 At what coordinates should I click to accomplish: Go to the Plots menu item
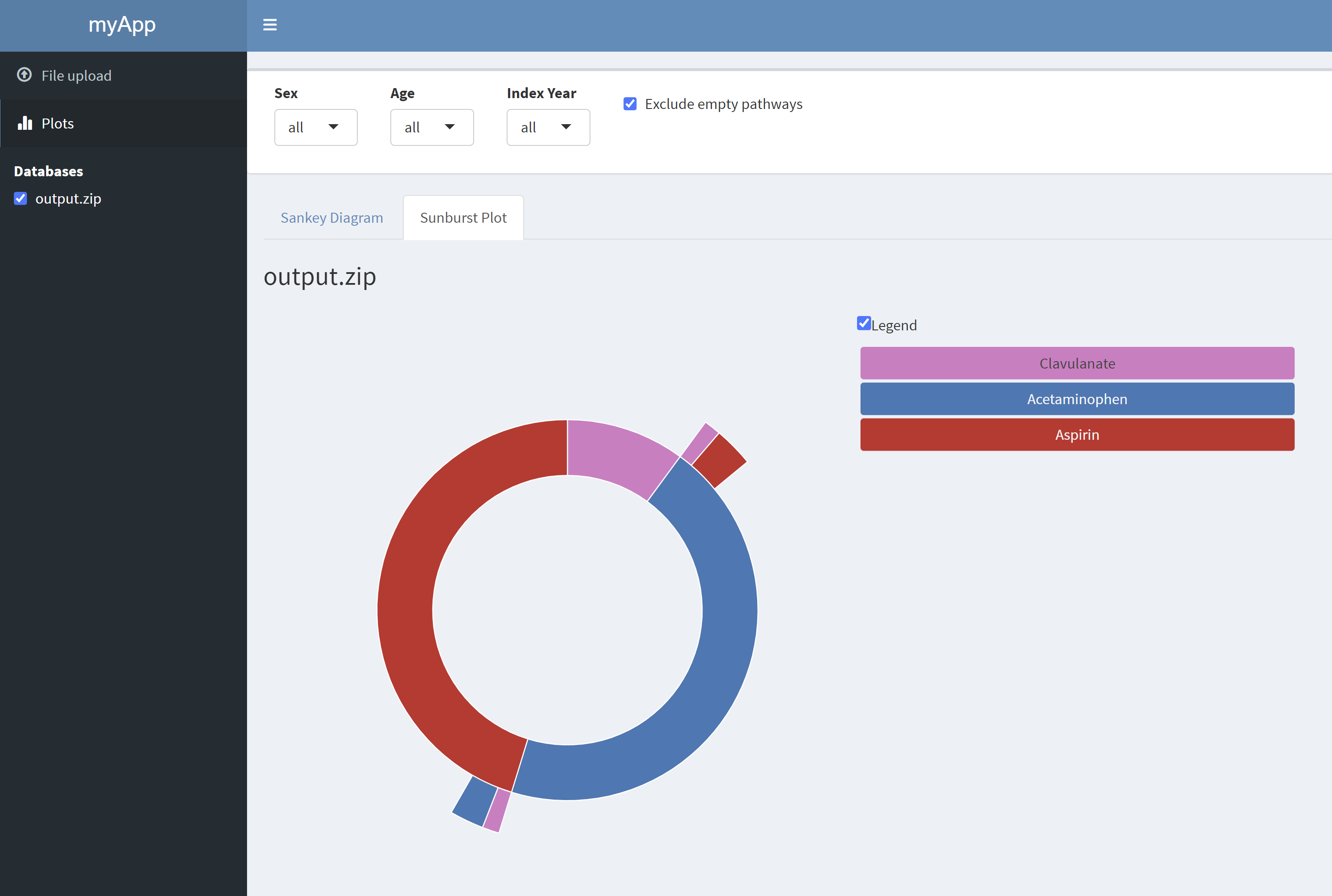[58, 123]
